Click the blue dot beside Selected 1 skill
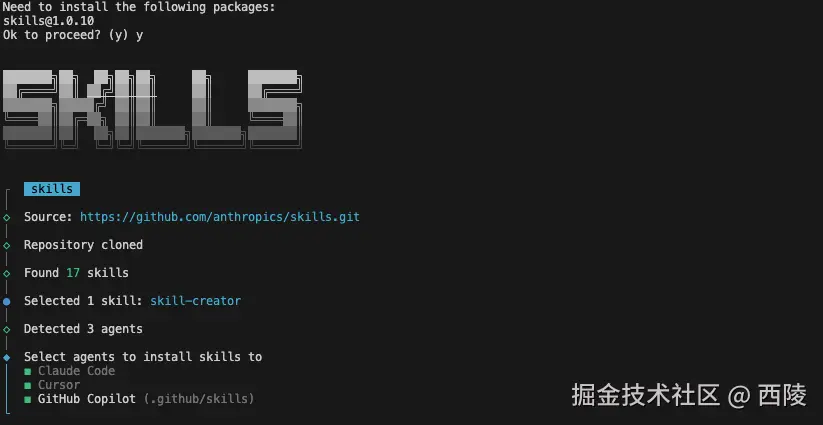 (6, 302)
